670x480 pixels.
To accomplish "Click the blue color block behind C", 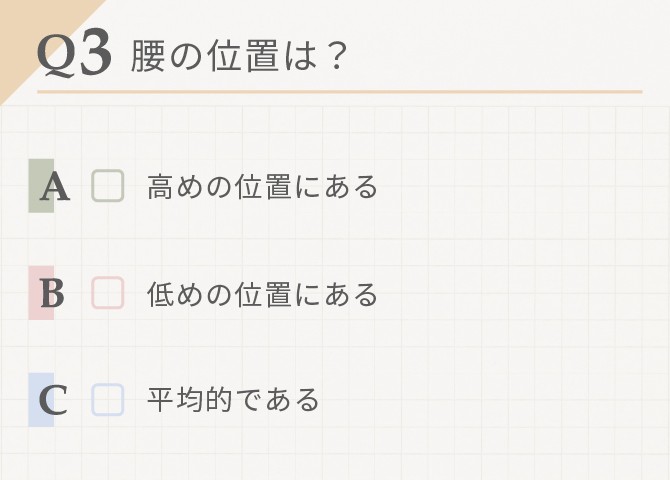I will 41,400.
